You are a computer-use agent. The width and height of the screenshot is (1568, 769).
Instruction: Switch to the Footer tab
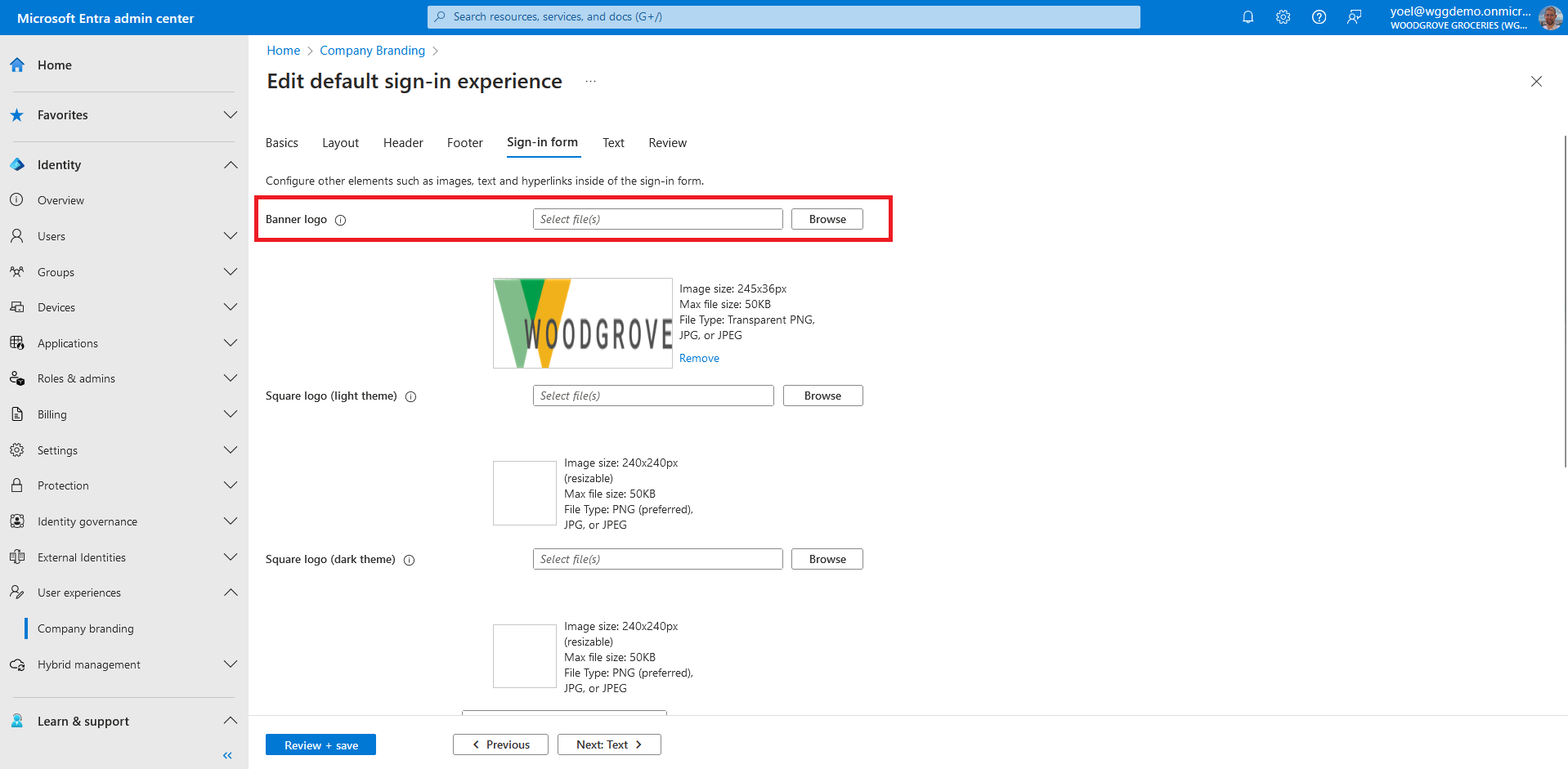pos(464,143)
